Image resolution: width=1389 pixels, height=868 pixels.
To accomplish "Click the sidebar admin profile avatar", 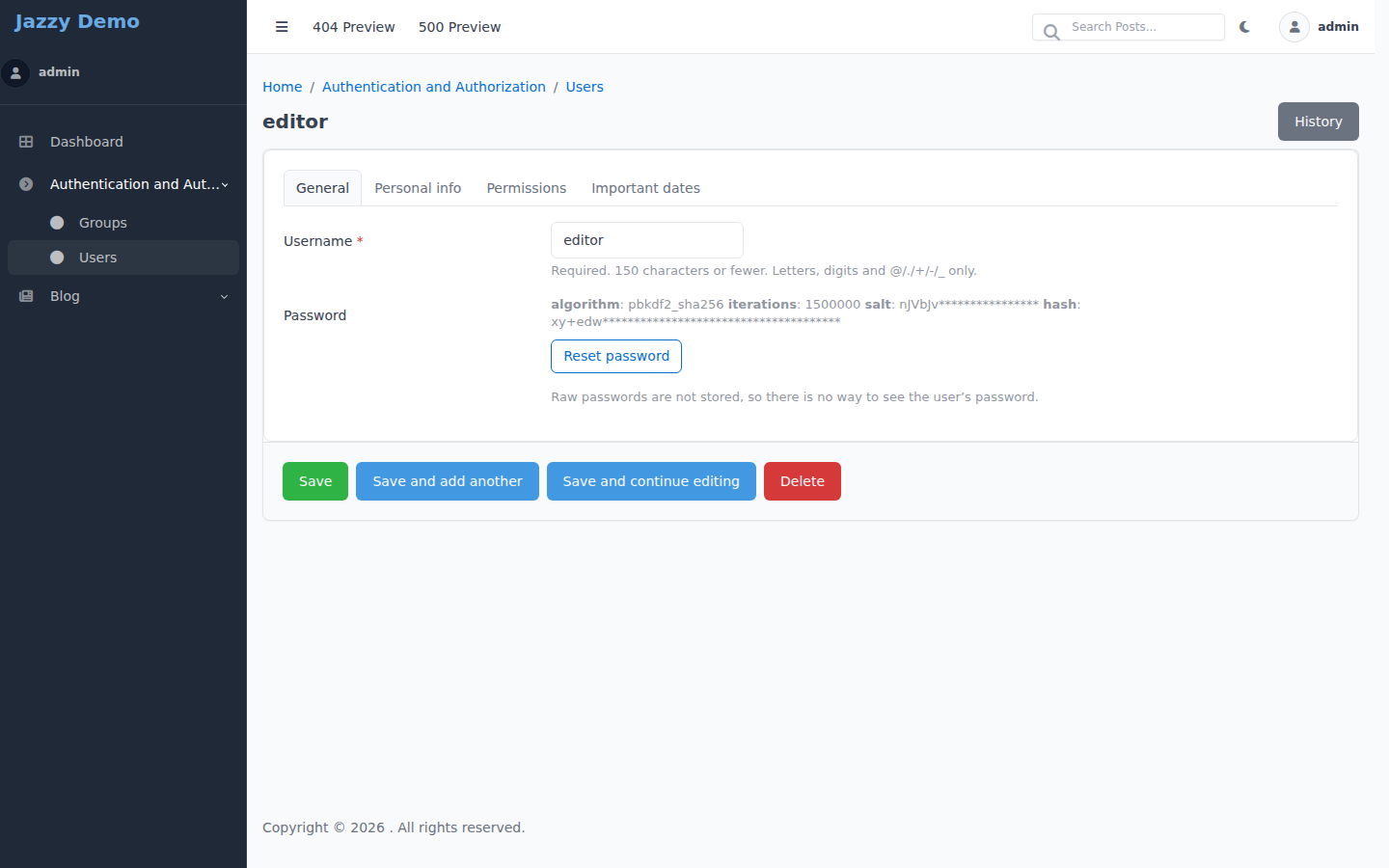I will coord(15,72).
